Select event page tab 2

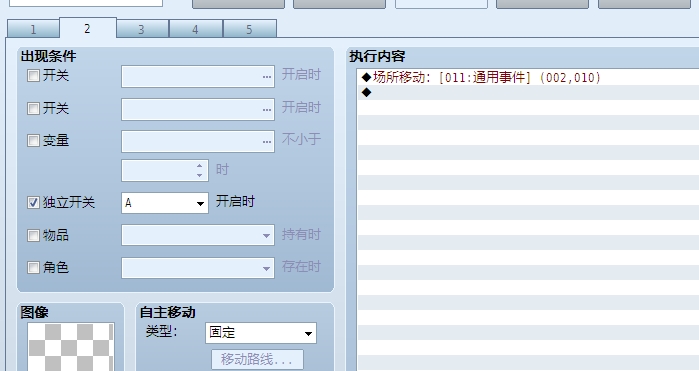click(87, 28)
